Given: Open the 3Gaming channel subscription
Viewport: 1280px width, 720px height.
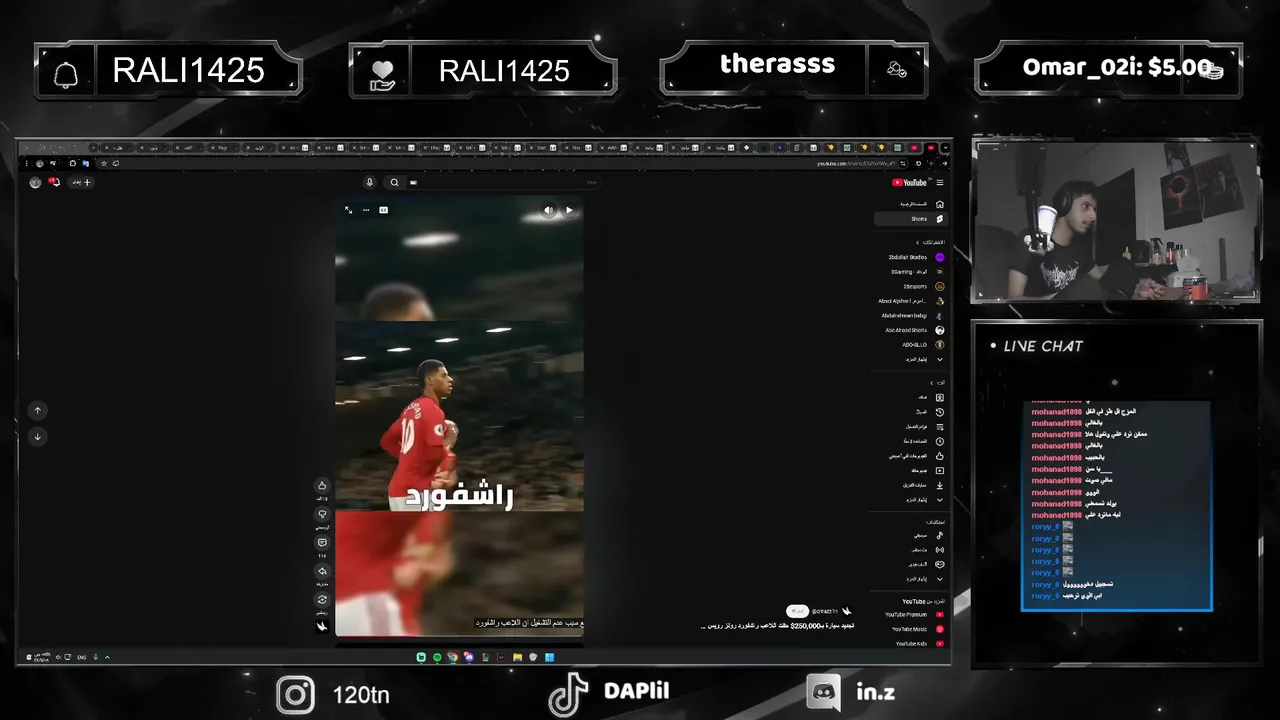Looking at the screenshot, I should point(910,272).
